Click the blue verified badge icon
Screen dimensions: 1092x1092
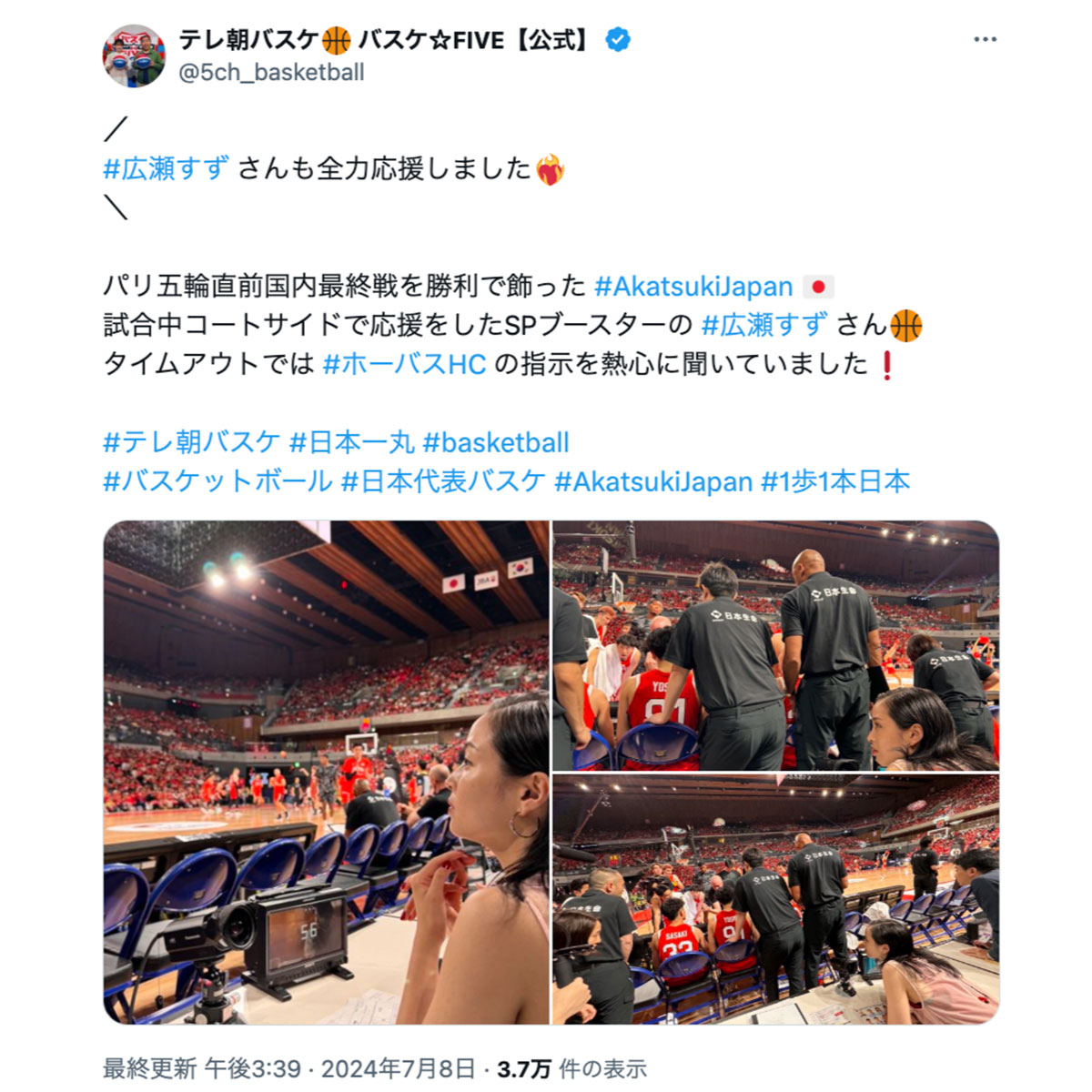pyautogui.click(x=618, y=40)
